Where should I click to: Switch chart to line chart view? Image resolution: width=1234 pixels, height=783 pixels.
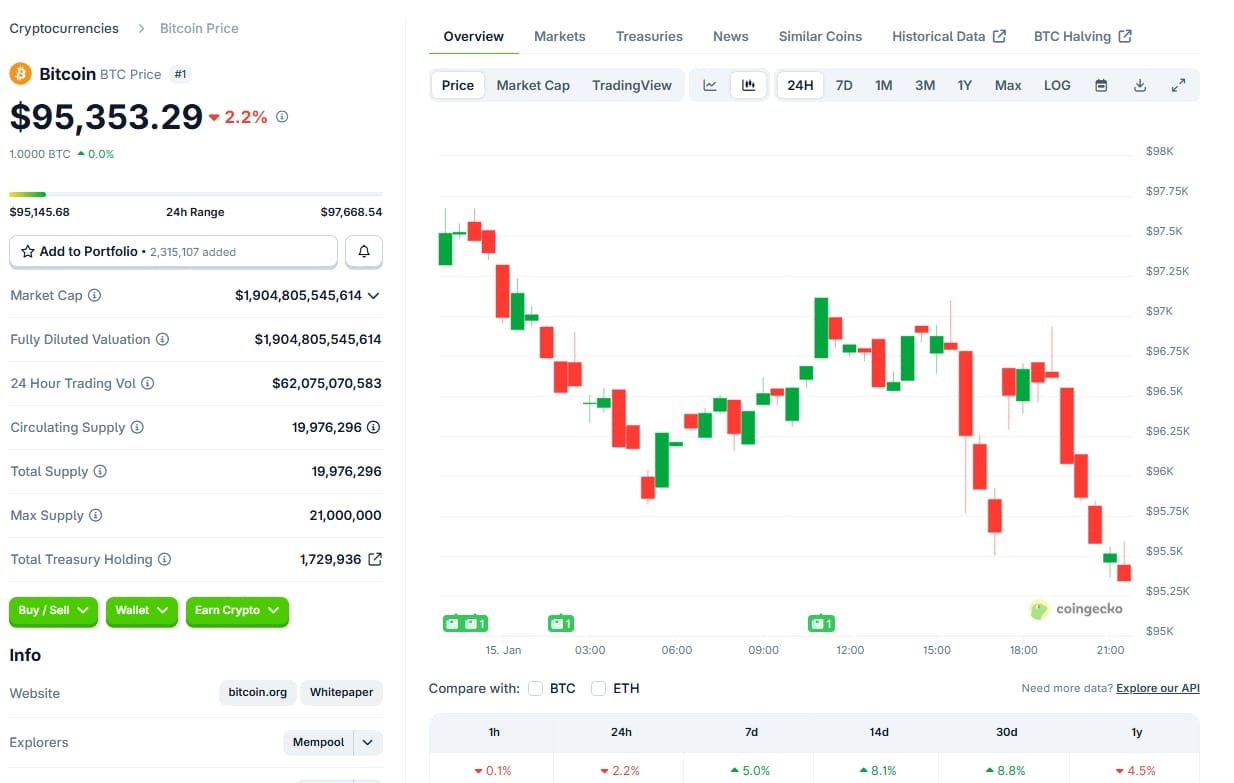tap(710, 85)
